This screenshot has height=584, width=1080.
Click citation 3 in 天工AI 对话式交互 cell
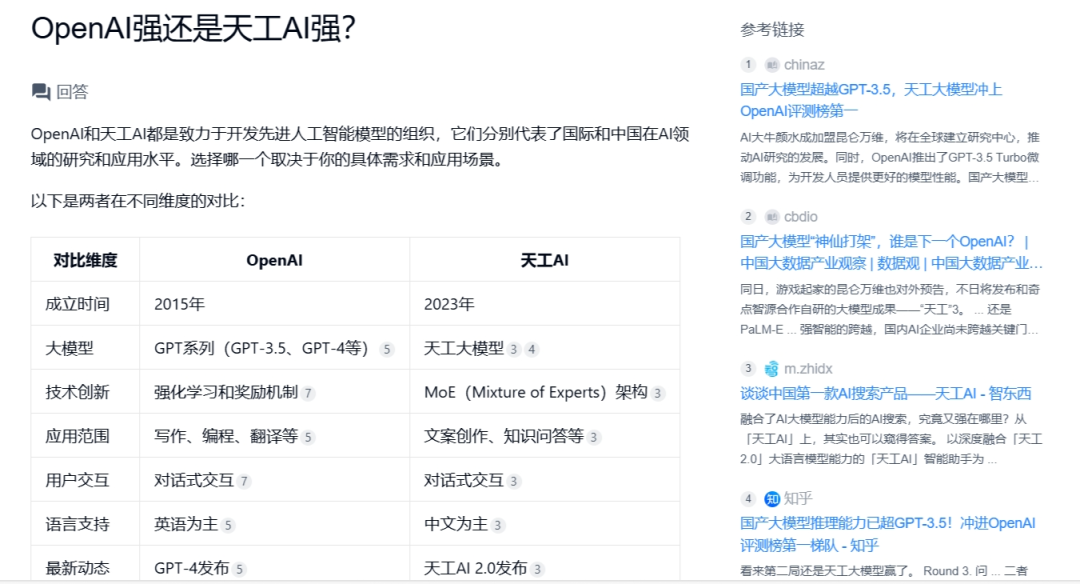514,482
